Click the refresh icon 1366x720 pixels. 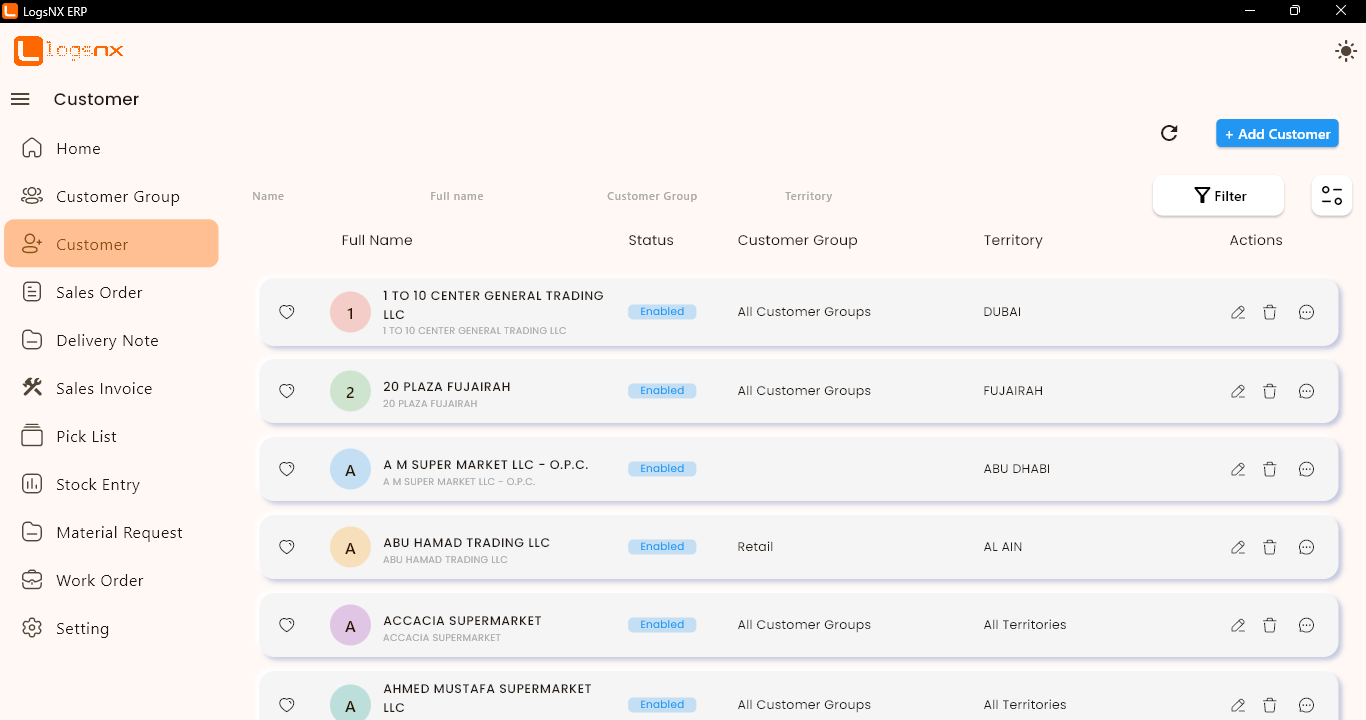(1169, 133)
